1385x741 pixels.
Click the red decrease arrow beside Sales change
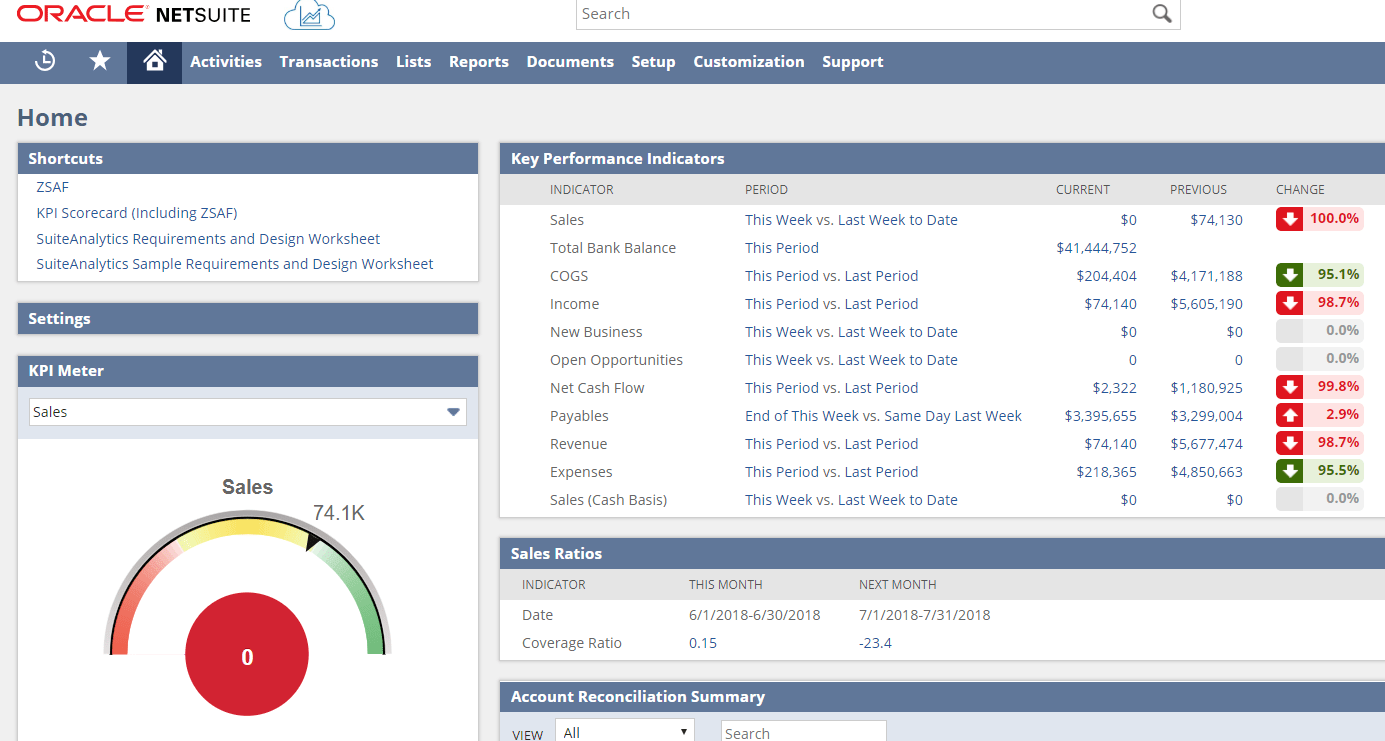coord(1289,219)
